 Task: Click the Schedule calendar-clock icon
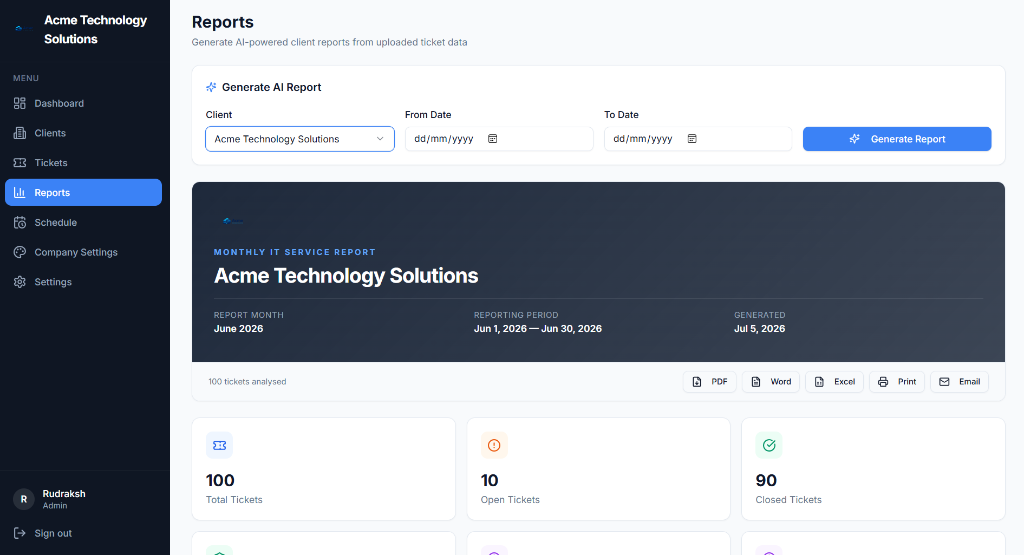click(20, 223)
